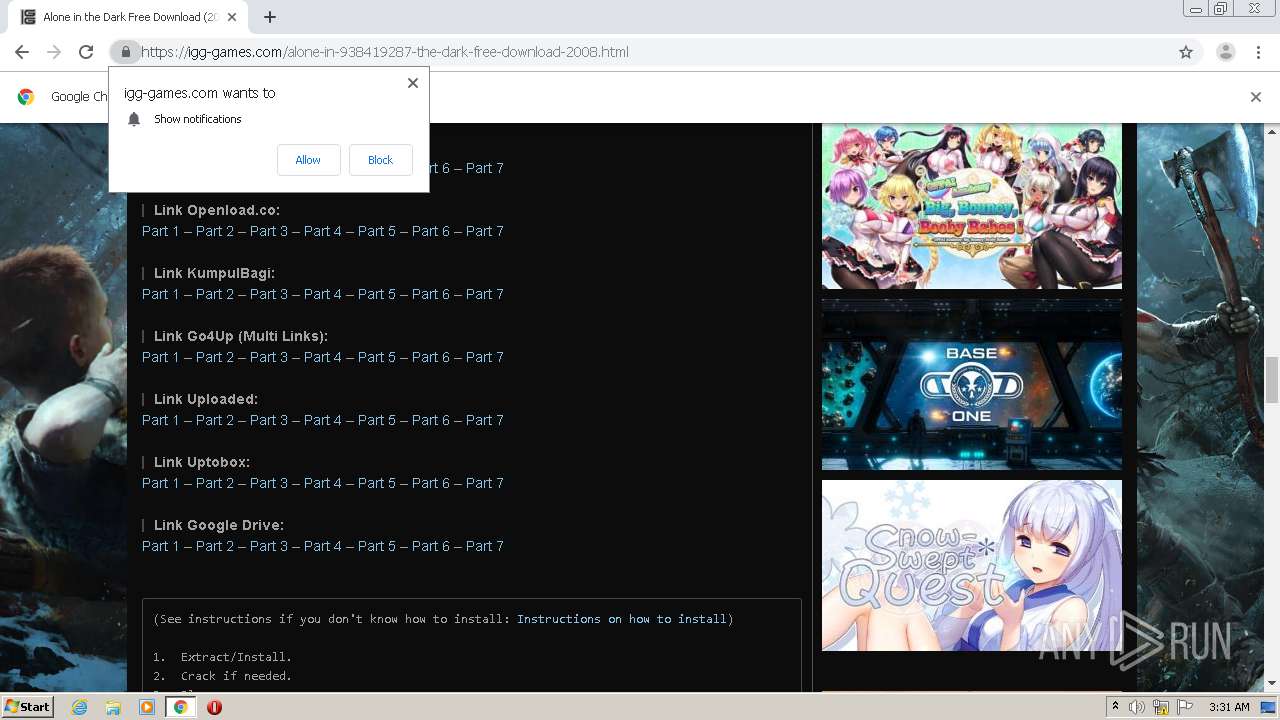Screen dimensions: 1280x720
Task: Click the Google Chrome logo in infobar
Action: (x=26, y=97)
